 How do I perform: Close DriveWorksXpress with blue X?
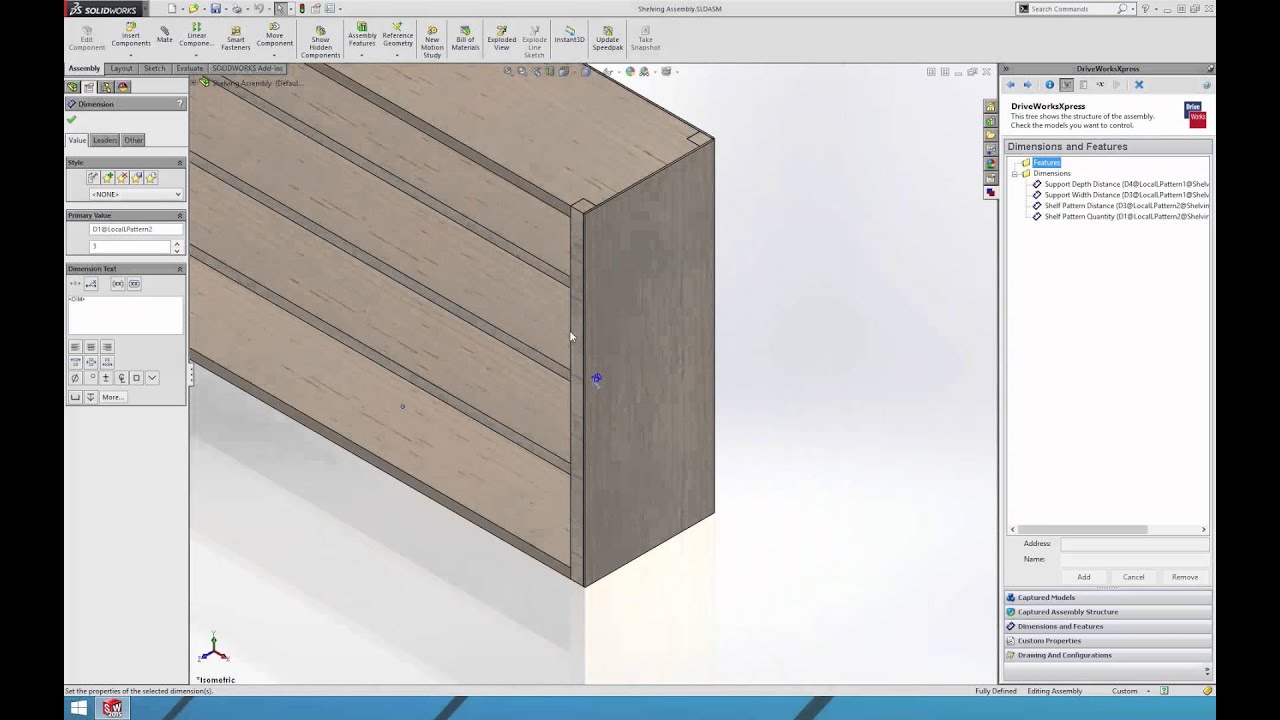click(1139, 85)
